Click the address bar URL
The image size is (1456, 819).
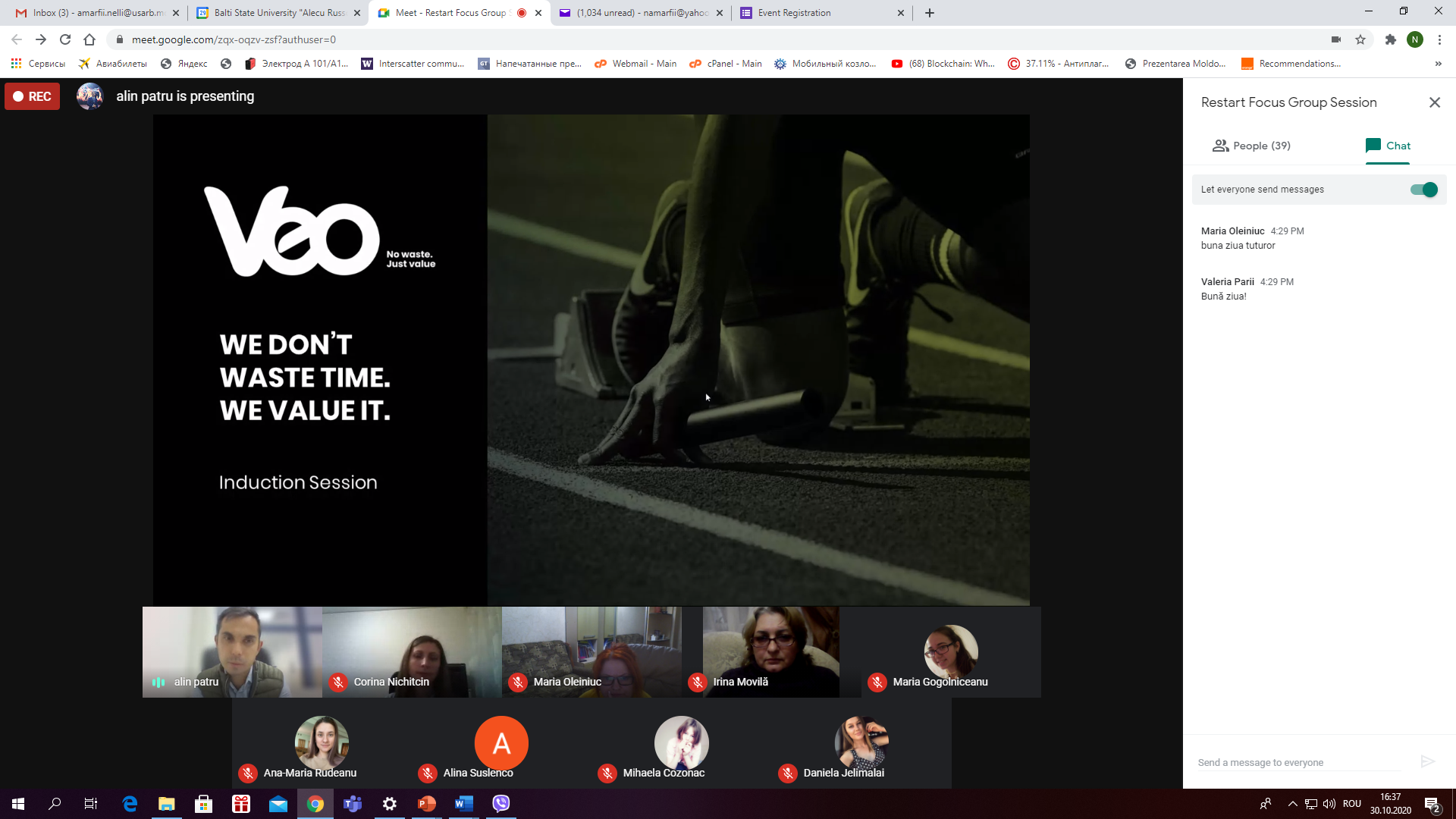click(x=234, y=39)
